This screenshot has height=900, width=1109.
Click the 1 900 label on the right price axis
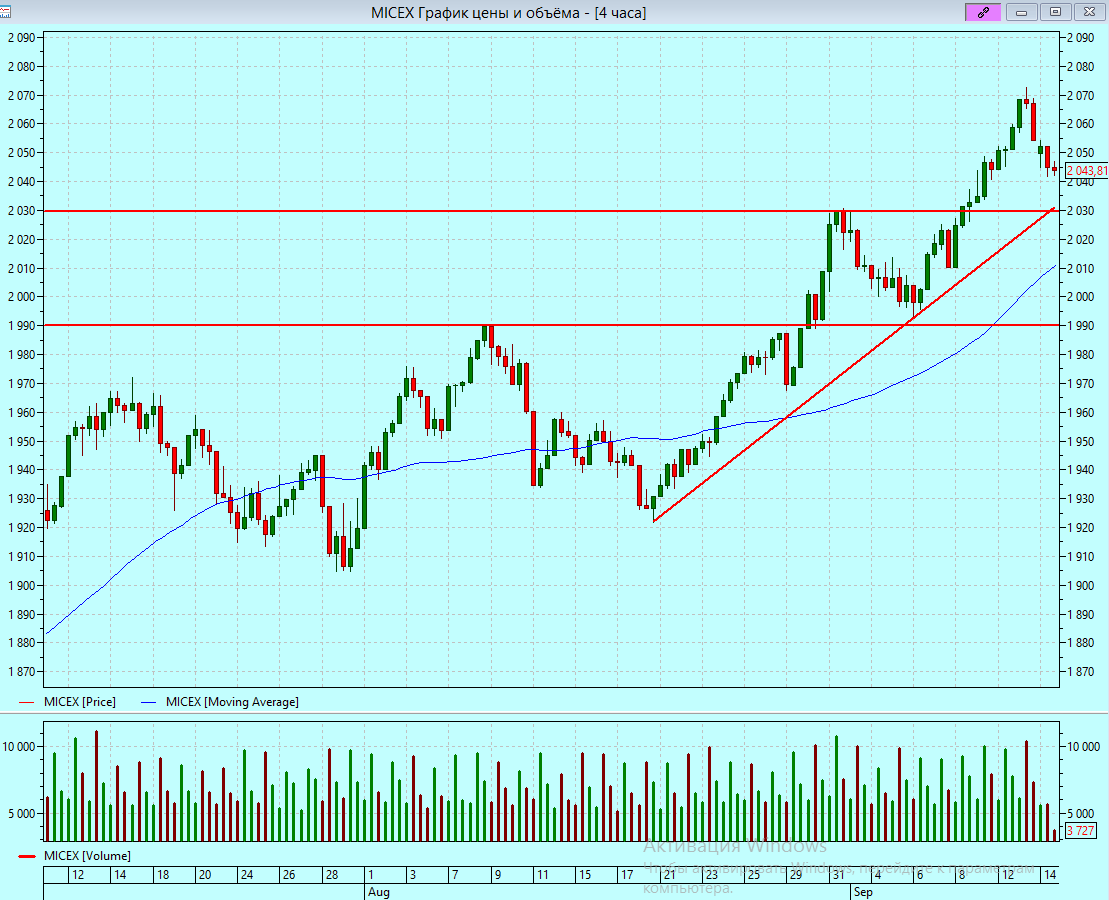click(x=1080, y=585)
